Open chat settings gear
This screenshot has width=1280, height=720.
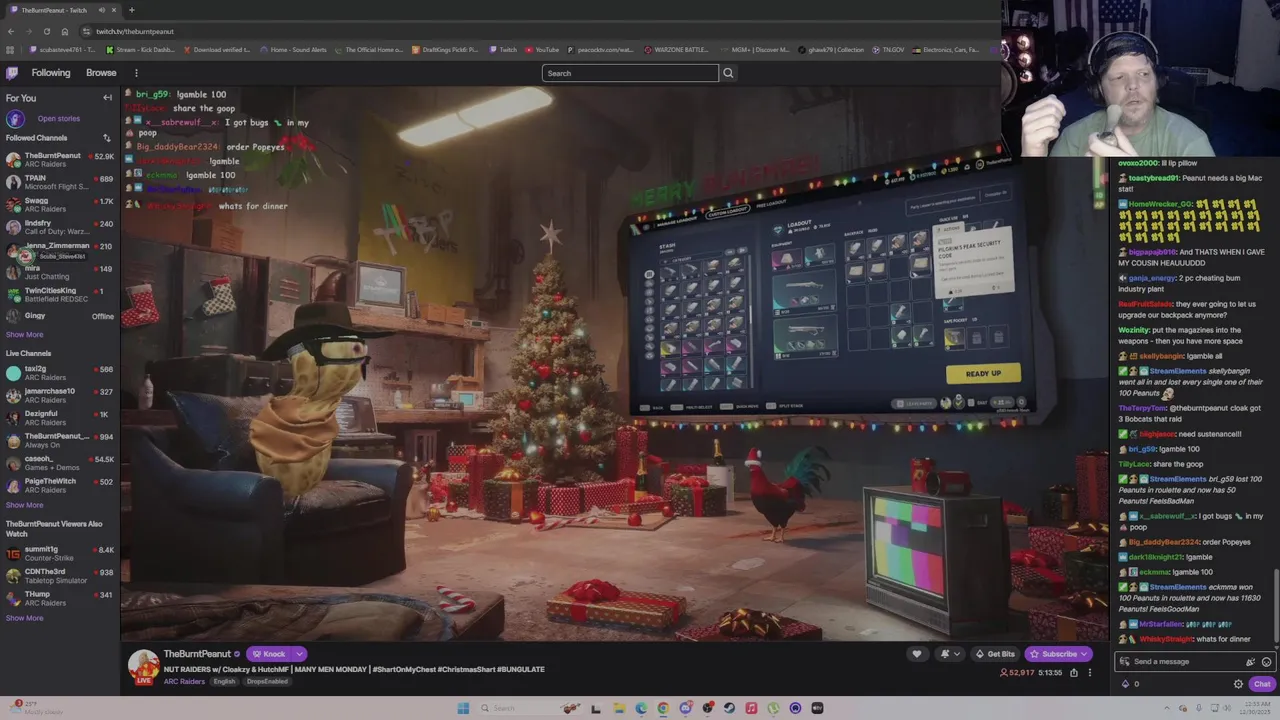point(1238,684)
